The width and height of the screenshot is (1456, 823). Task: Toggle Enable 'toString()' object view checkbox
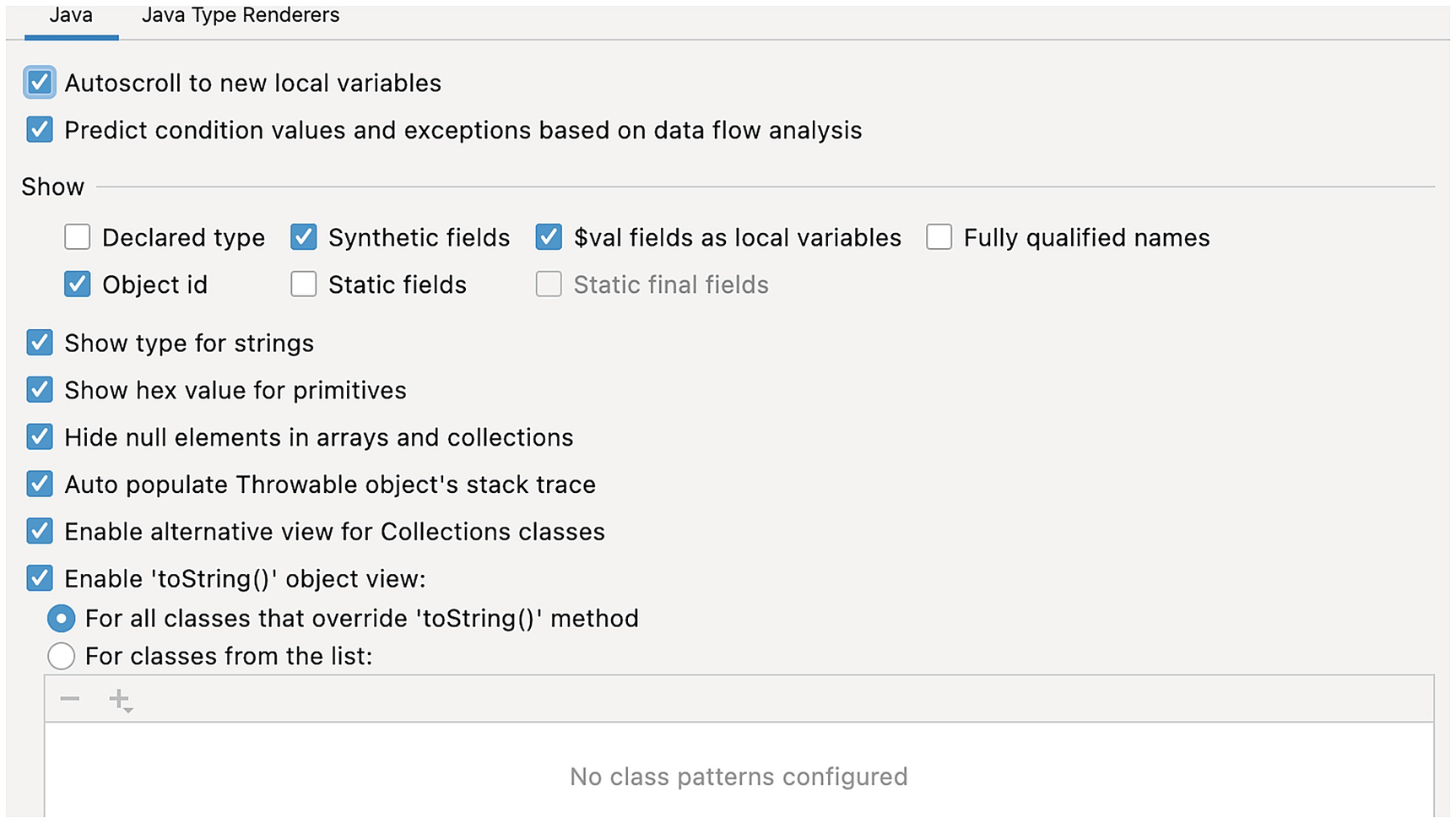click(40, 579)
